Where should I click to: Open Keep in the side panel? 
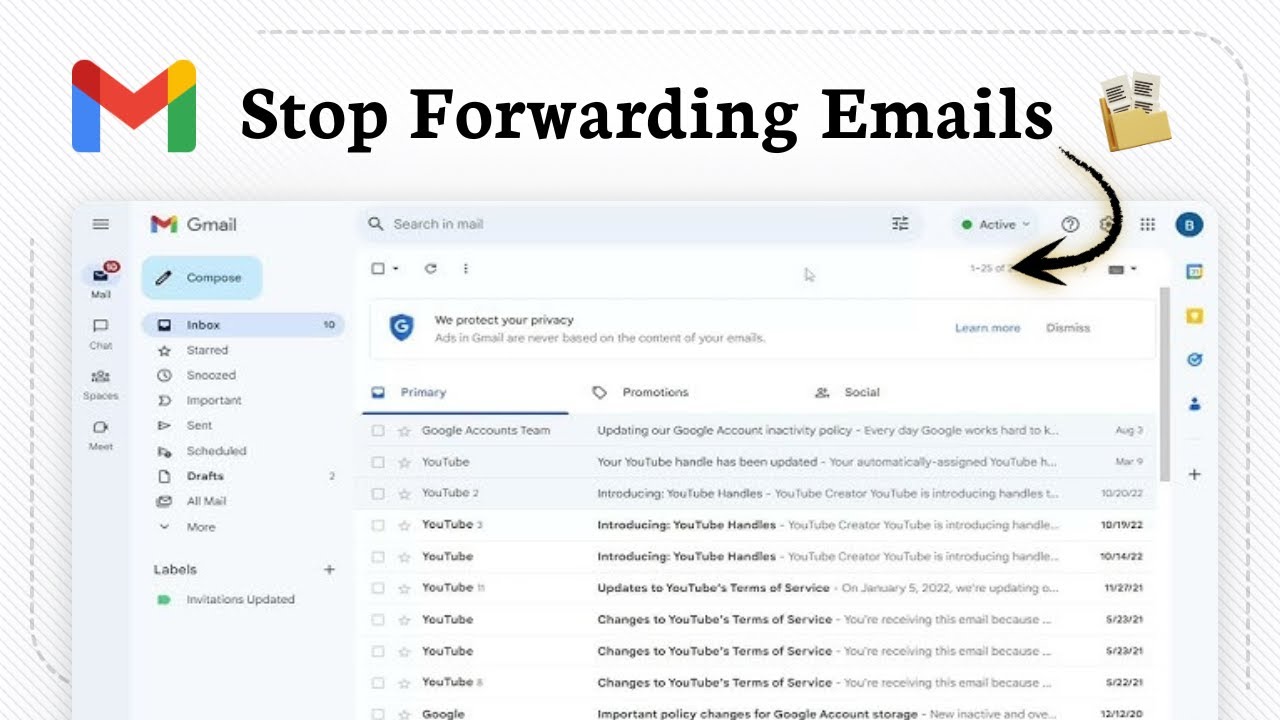point(1194,316)
